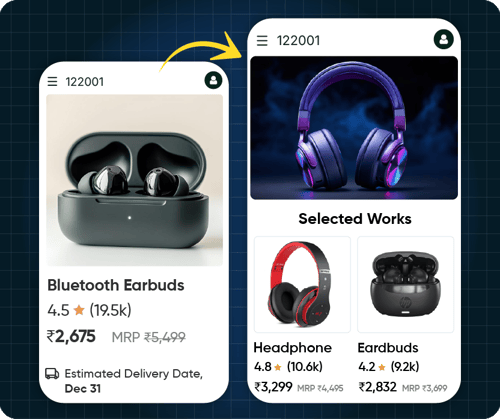Click the star rating beside 4.5
500x419 pixels.
point(79,310)
